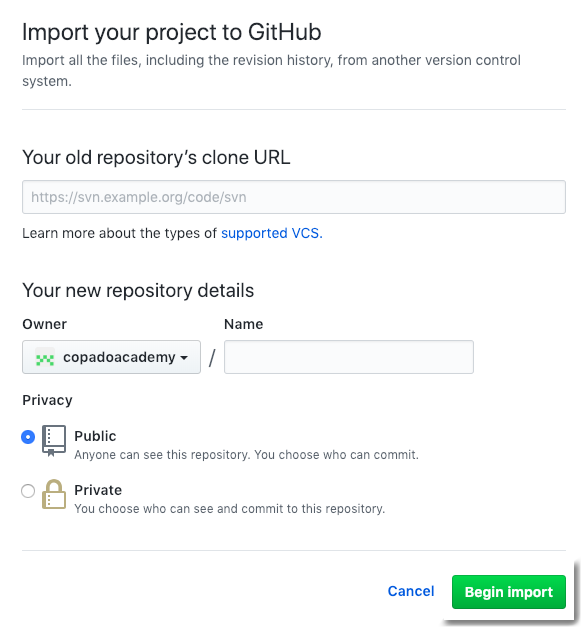This screenshot has height=631, width=586.
Task: Click 'Anyone can see this repository' description
Action: [x=246, y=455]
